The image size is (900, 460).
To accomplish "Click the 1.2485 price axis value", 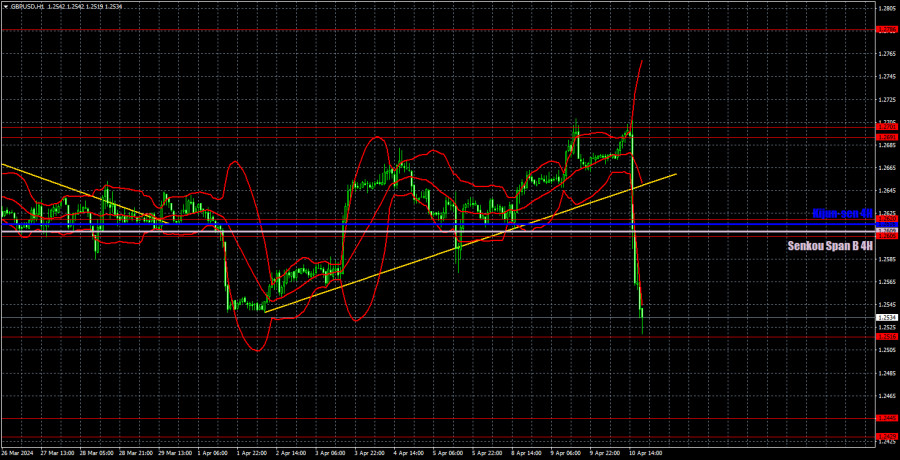I will (885, 373).
